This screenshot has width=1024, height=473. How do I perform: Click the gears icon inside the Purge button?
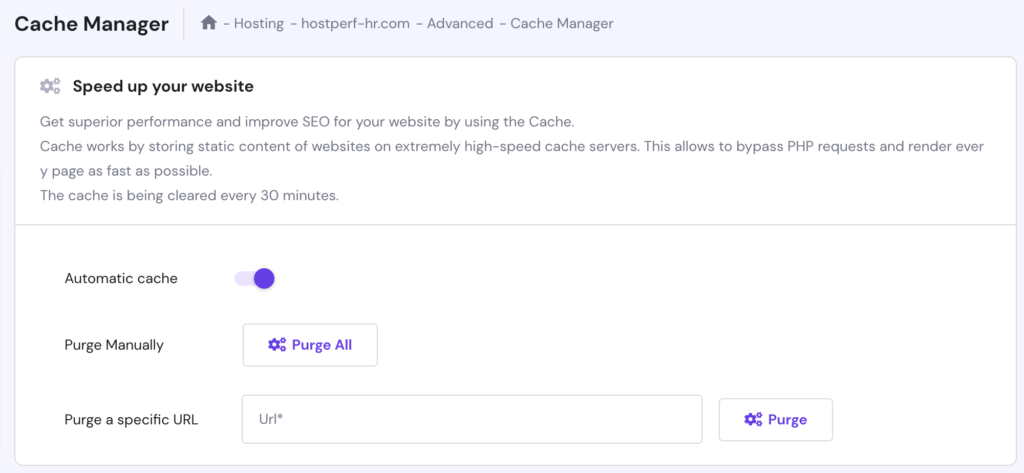753,419
